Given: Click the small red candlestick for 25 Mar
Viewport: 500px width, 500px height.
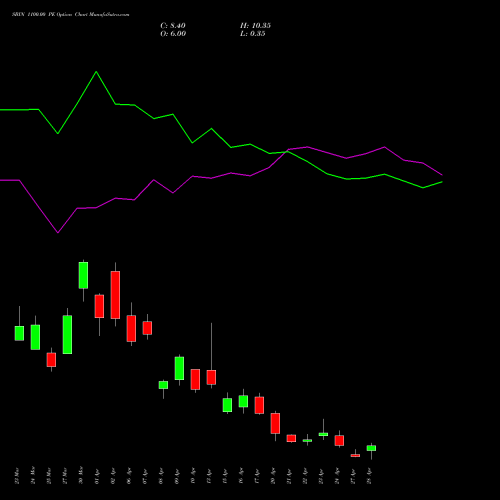Looking at the screenshot, I should (51, 360).
